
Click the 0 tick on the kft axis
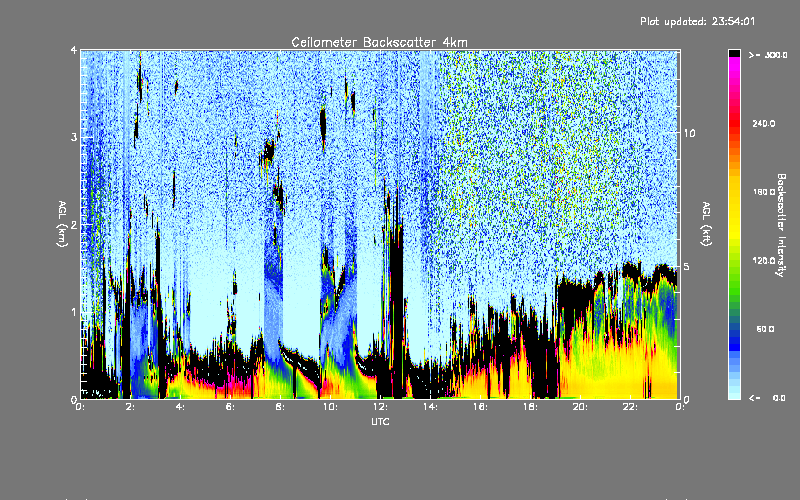(x=687, y=399)
